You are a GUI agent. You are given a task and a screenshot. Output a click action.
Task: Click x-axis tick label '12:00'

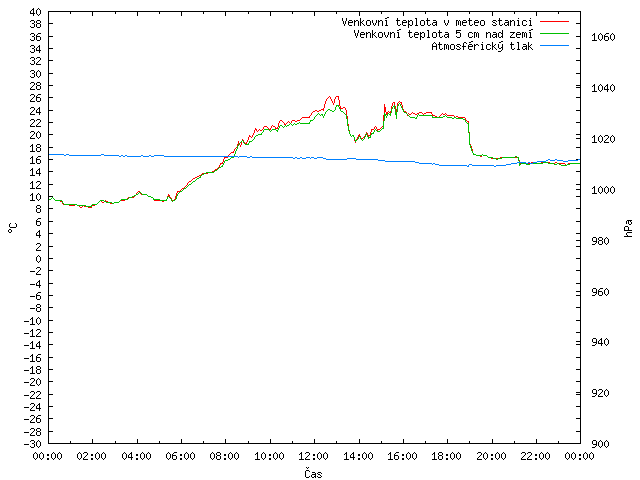point(313,456)
